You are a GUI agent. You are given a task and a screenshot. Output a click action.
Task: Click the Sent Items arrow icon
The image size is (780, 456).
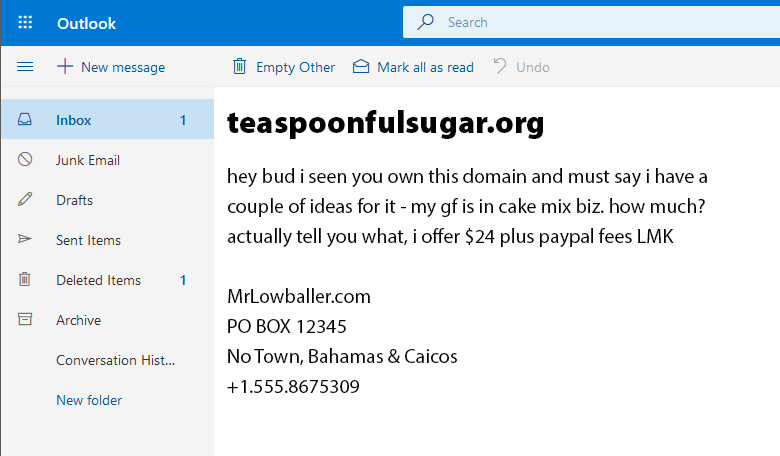[25, 239]
